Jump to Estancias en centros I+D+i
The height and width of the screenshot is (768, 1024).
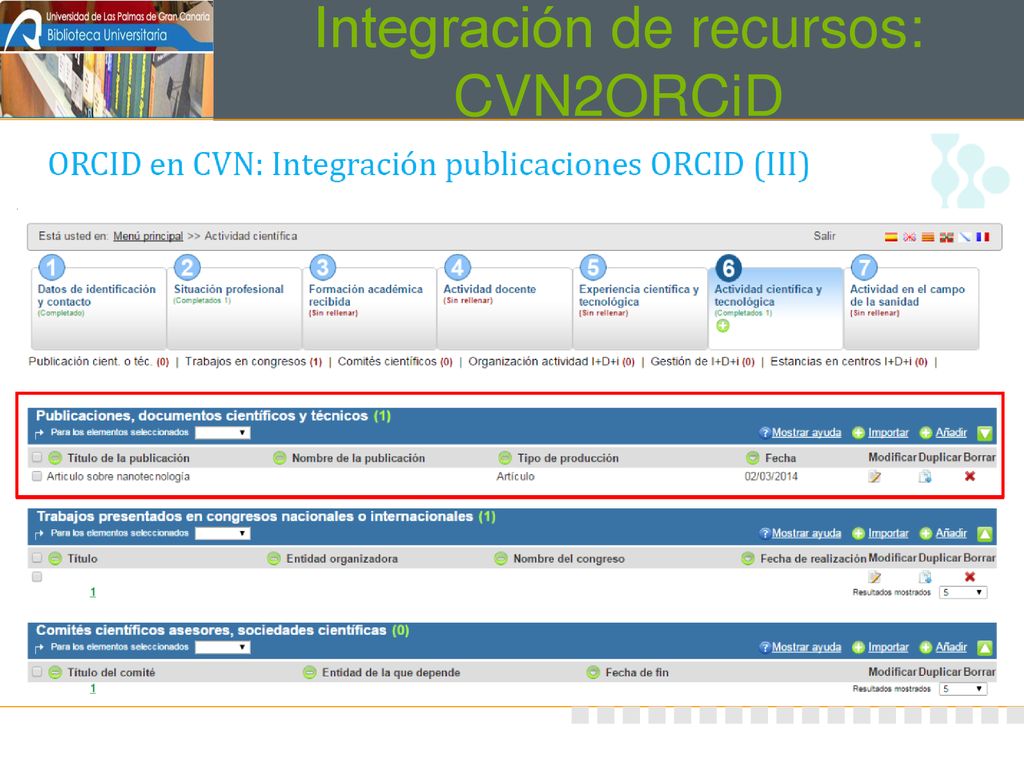(848, 362)
